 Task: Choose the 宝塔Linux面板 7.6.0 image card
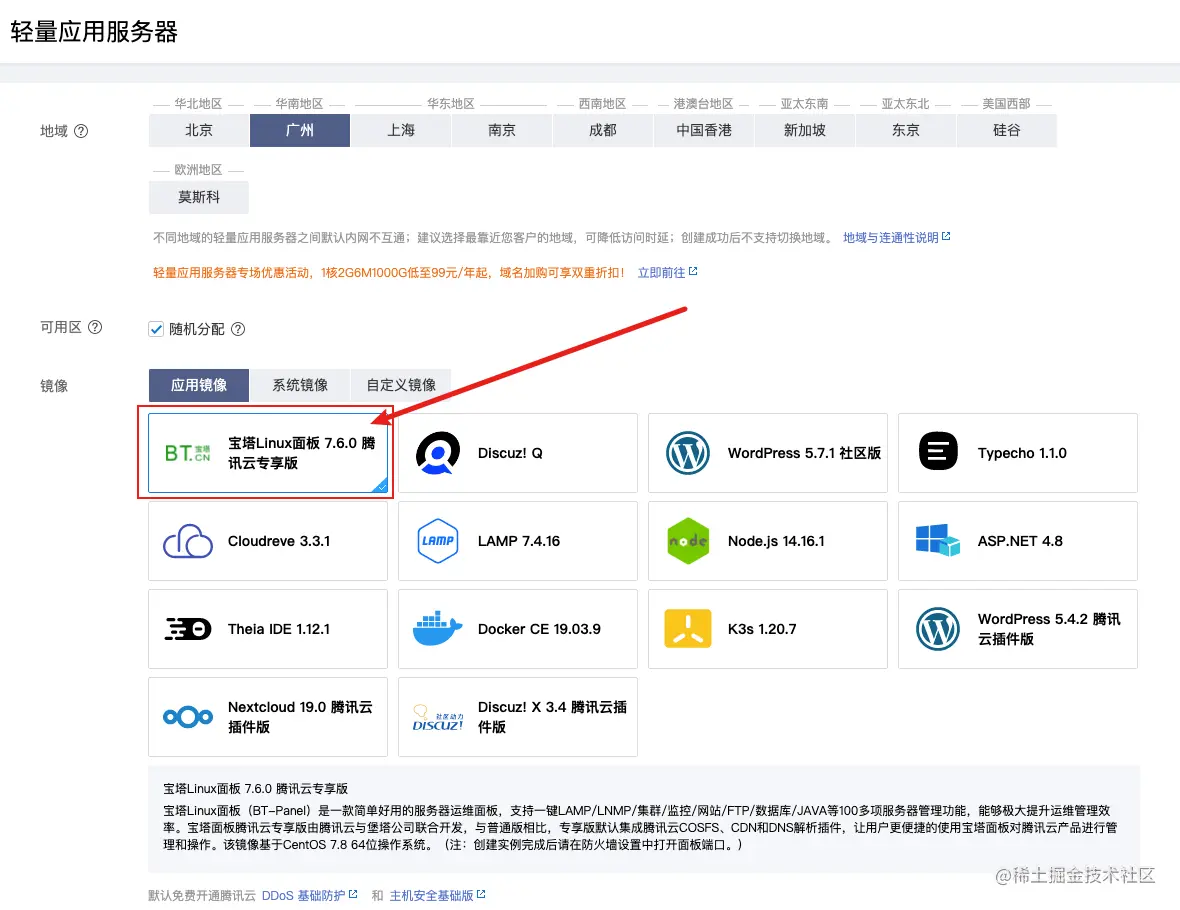point(268,452)
